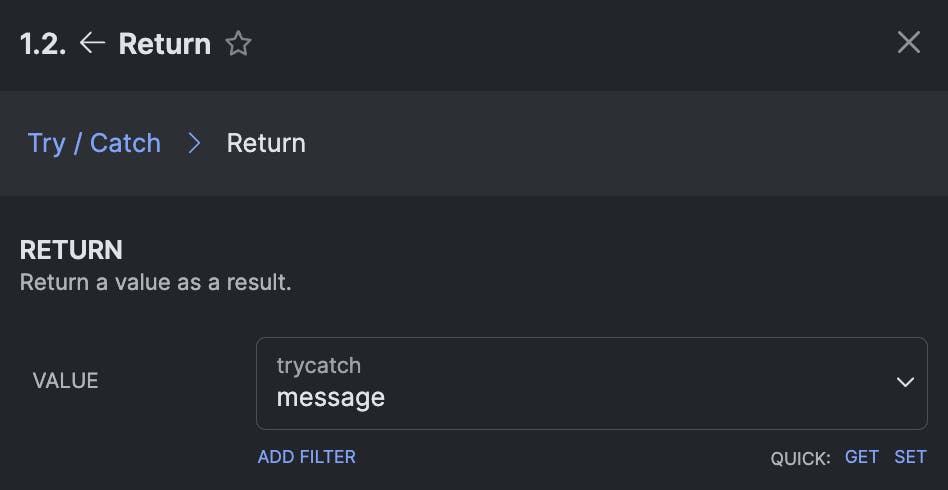Image resolution: width=948 pixels, height=490 pixels.
Task: Click the back arrow beside Return title
Action: pos(92,43)
